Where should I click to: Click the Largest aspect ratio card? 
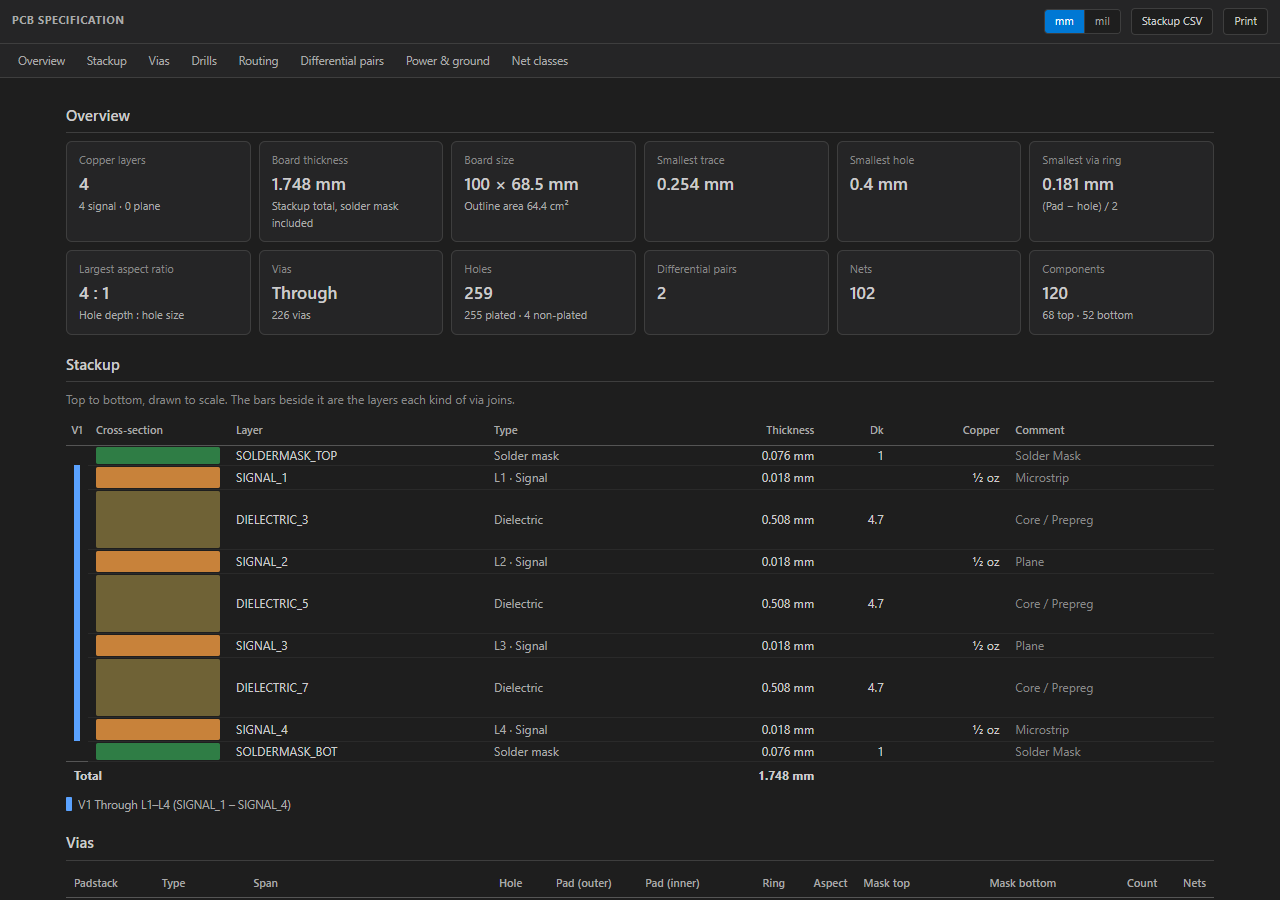(x=158, y=292)
